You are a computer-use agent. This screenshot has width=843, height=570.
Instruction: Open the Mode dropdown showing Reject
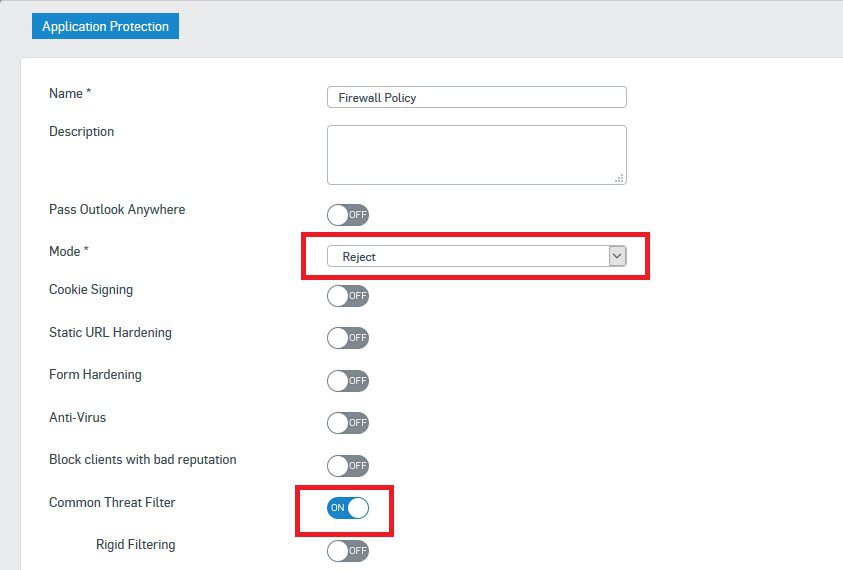pos(476,256)
